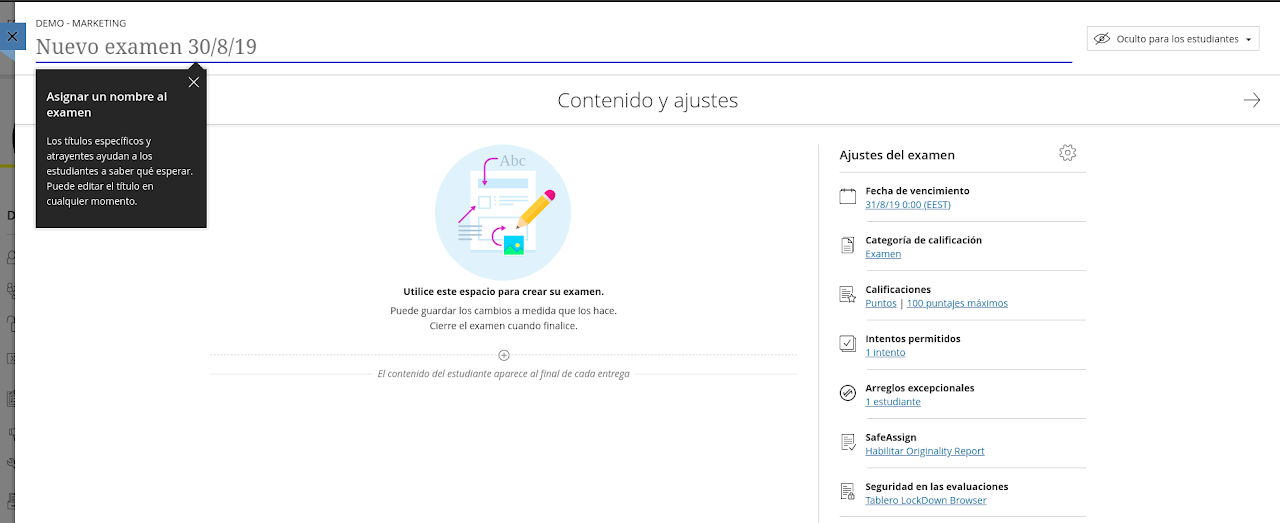Image resolution: width=1280 pixels, height=523 pixels.
Task: Click '100 puntajes máximos' link
Action: (957, 303)
